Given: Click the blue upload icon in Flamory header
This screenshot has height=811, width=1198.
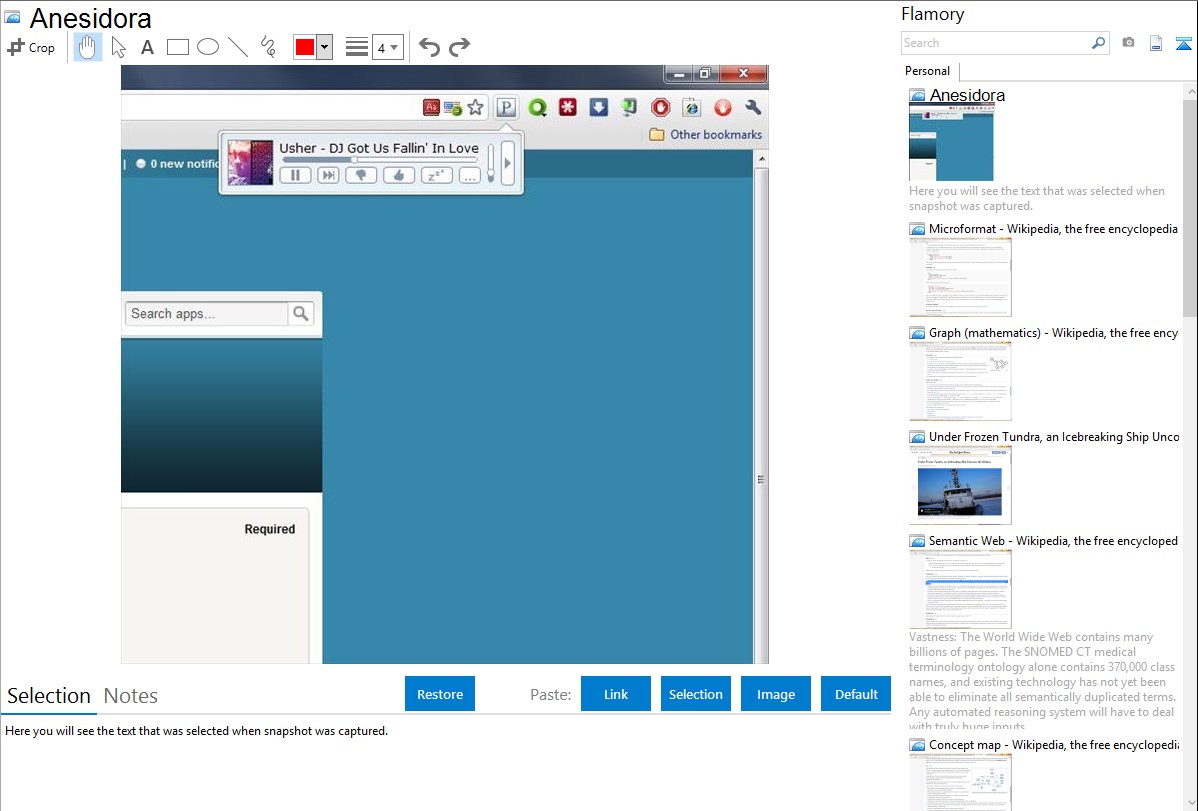Looking at the screenshot, I should click(x=1183, y=43).
